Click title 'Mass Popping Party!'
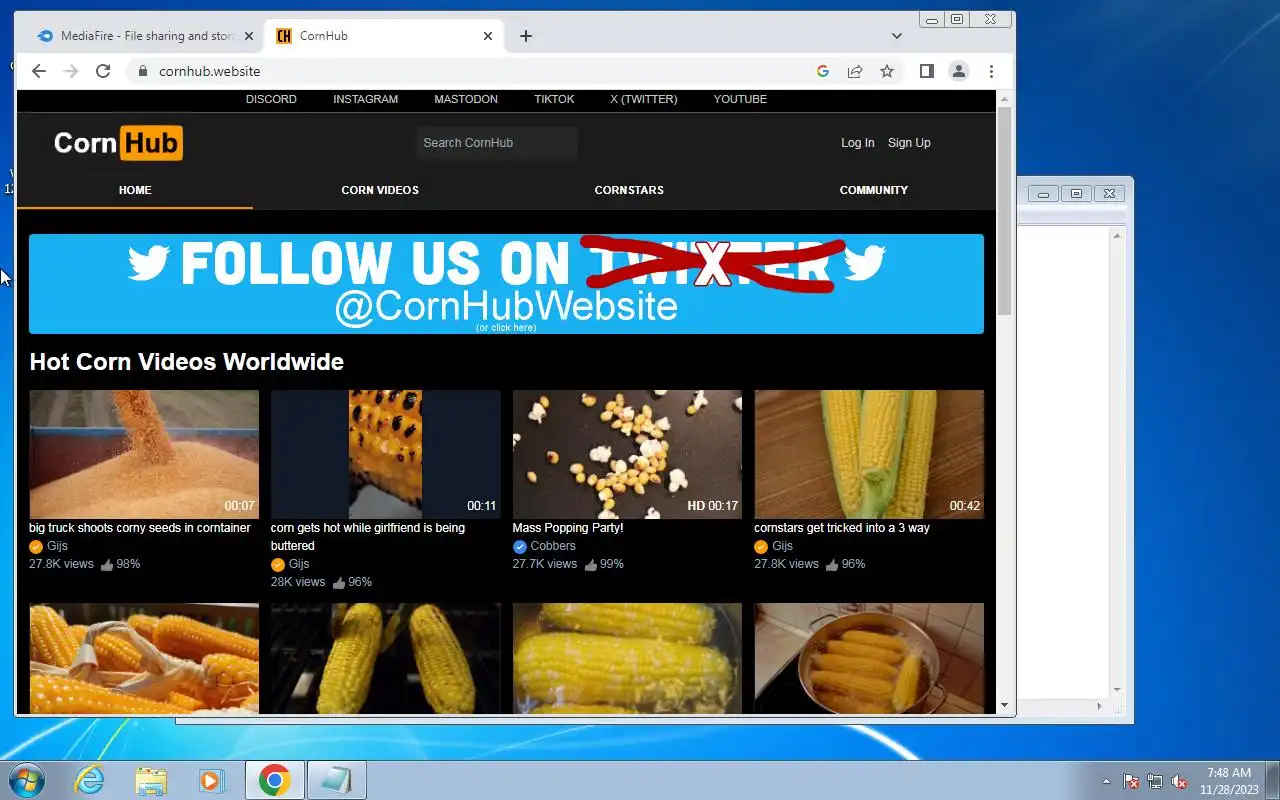1280x800 pixels. pyautogui.click(x=568, y=528)
